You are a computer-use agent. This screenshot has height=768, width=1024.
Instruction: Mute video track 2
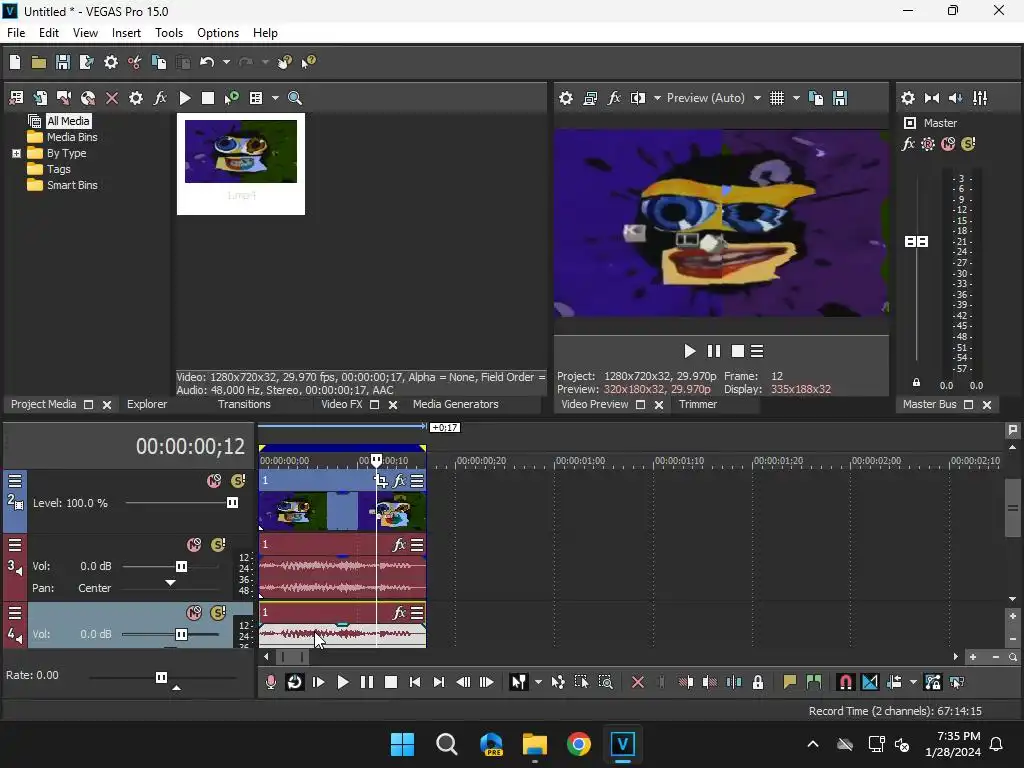click(x=214, y=481)
